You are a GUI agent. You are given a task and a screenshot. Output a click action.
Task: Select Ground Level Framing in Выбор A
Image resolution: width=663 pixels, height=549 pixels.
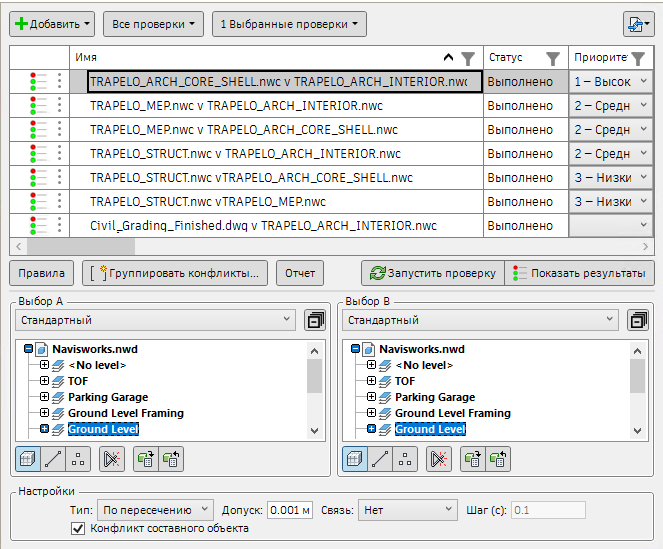pyautogui.click(x=126, y=413)
